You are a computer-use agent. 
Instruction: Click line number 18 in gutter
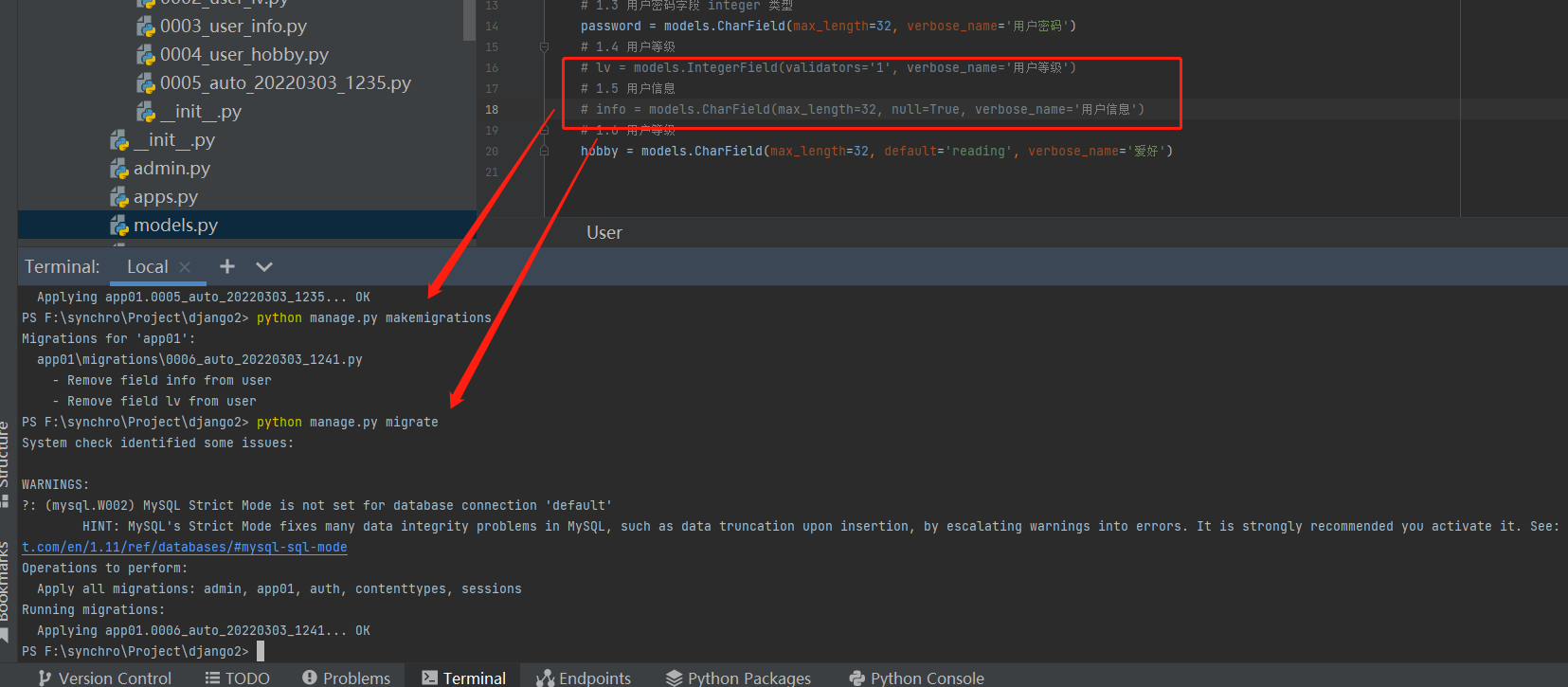tap(492, 110)
